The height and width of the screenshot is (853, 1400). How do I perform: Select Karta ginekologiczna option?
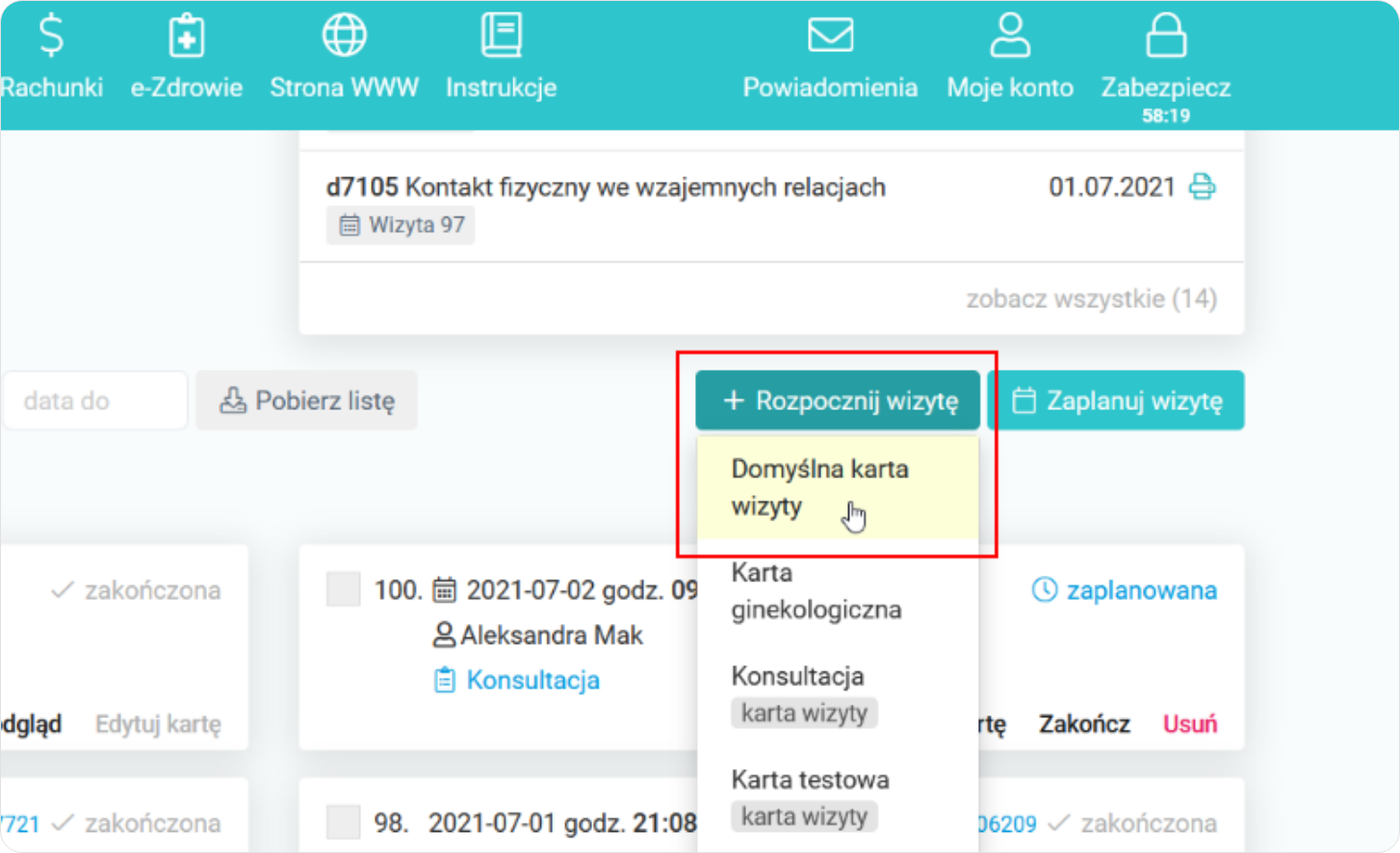pos(838,591)
